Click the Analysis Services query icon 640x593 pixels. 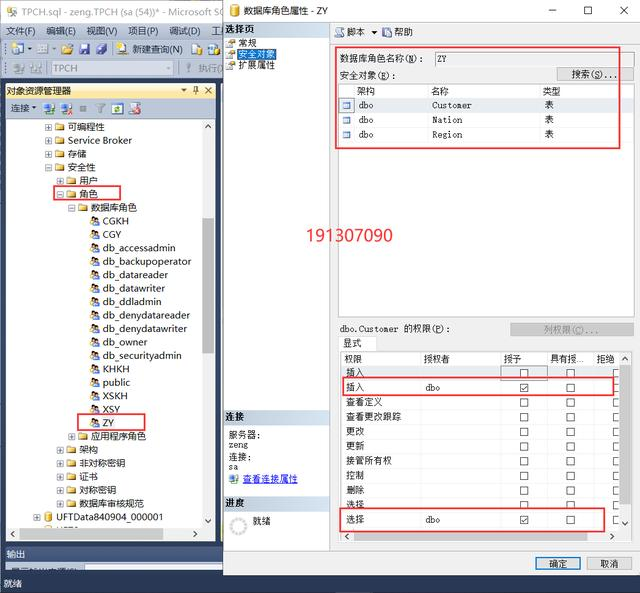[x=214, y=49]
